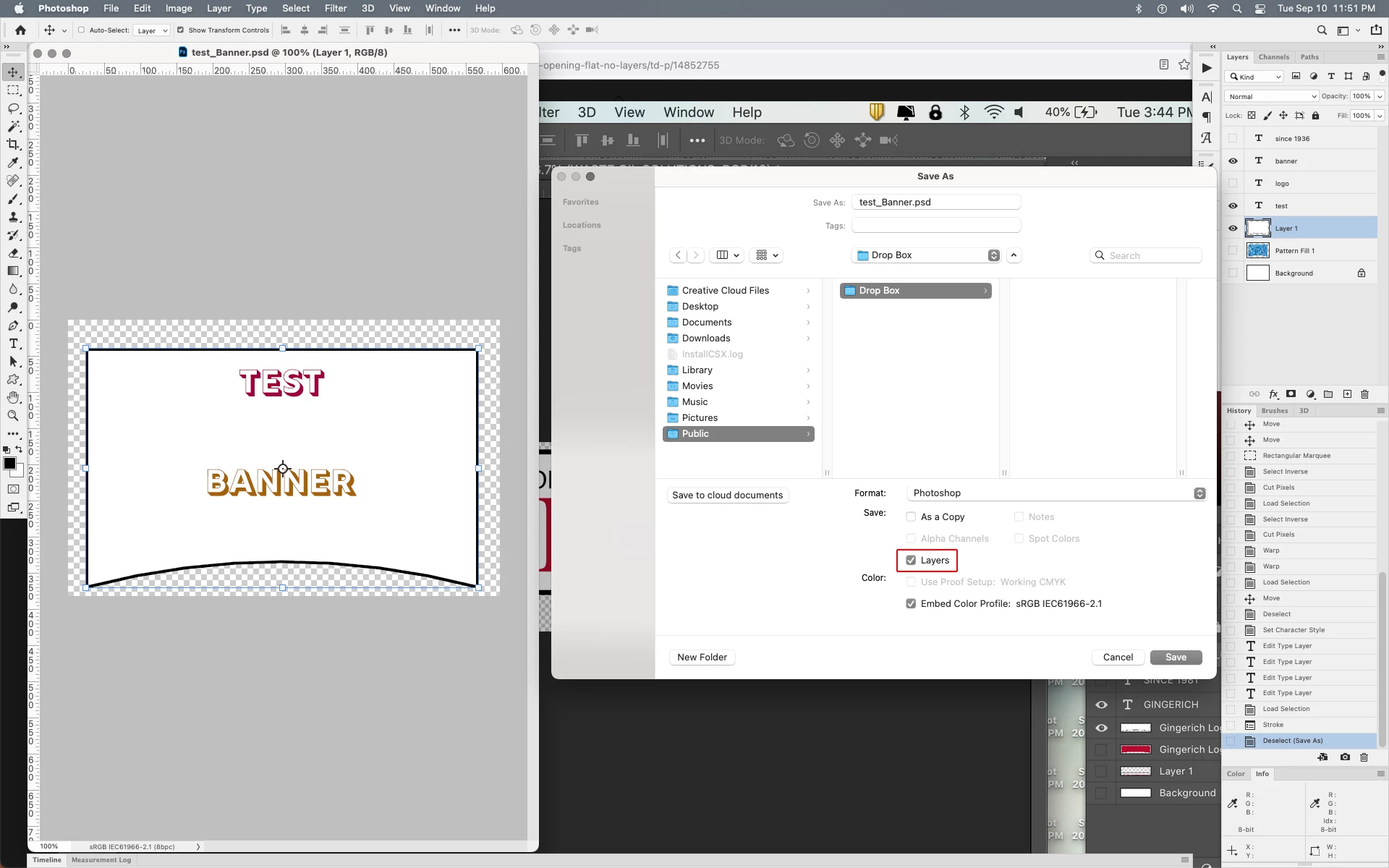Enable the As a Copy checkbox
The height and width of the screenshot is (868, 1389).
coord(911,516)
